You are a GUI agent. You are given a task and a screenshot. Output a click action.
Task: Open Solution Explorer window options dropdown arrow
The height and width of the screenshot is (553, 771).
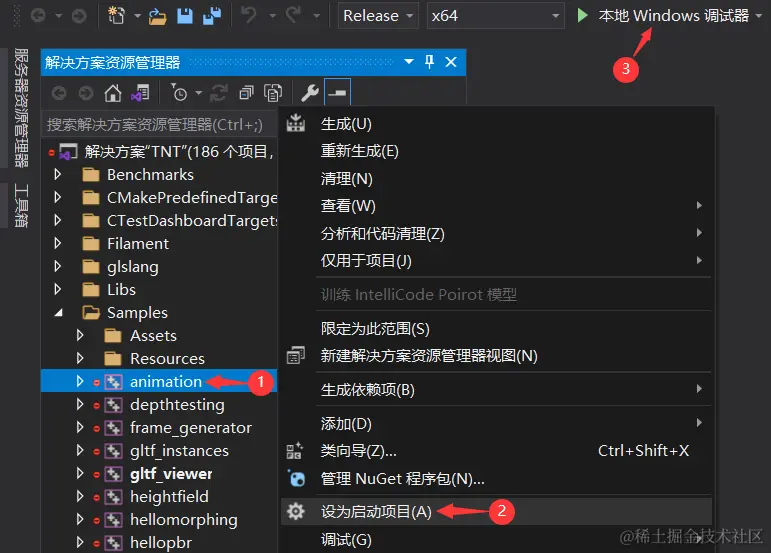point(409,62)
